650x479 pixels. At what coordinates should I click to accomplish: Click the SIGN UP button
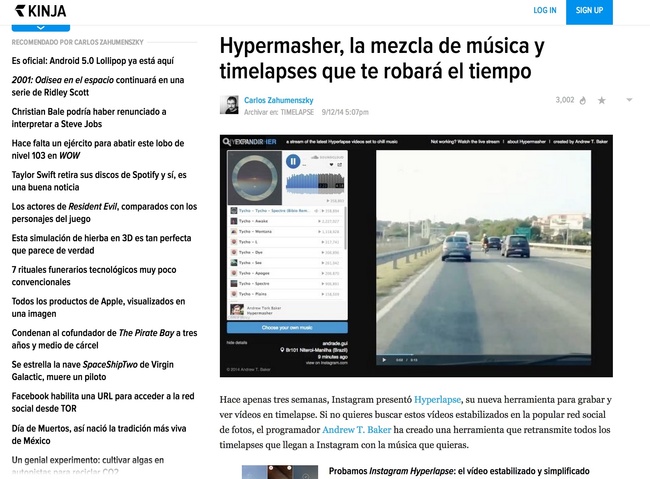(590, 11)
